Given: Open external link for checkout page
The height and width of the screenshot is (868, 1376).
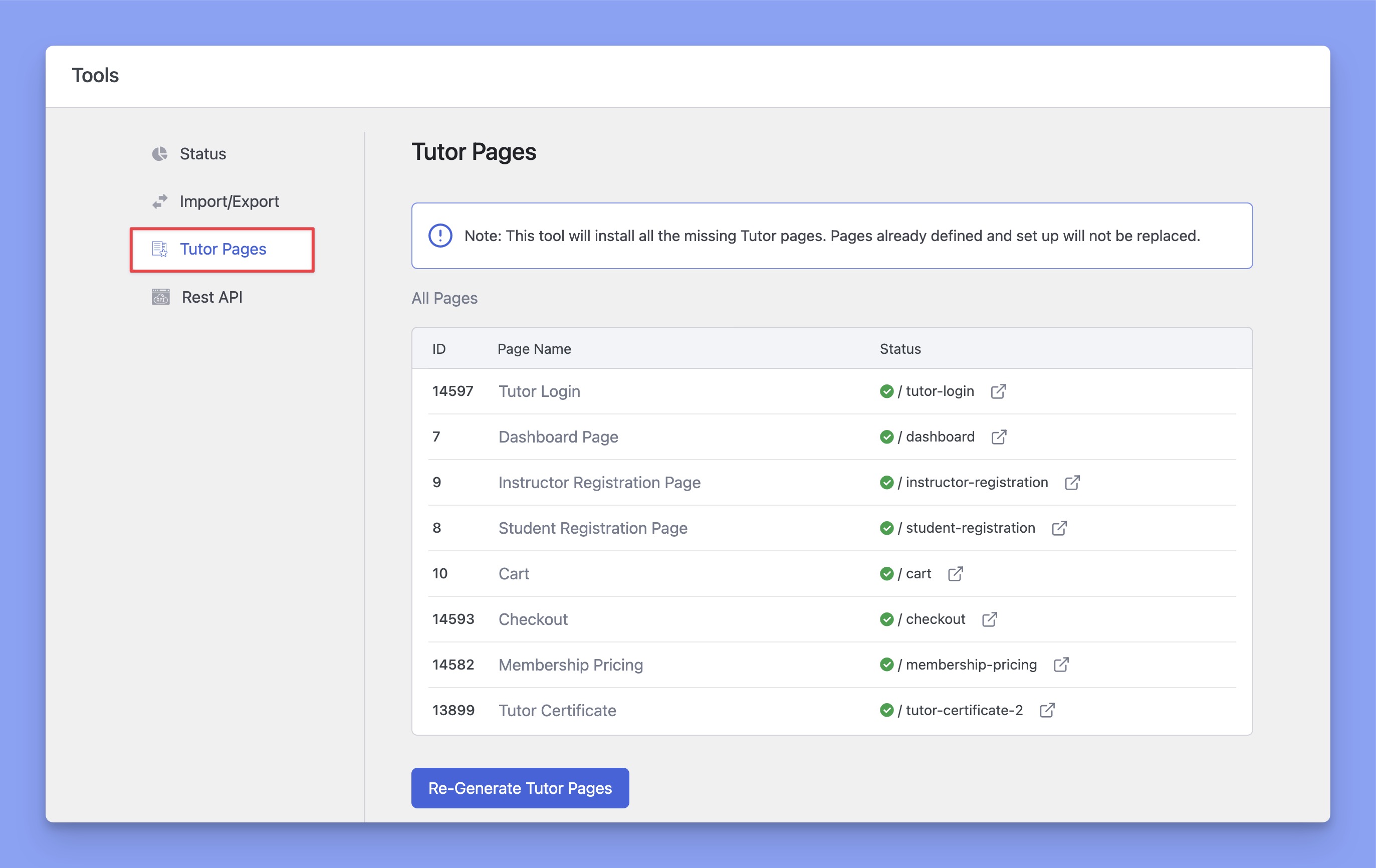Looking at the screenshot, I should coord(990,619).
